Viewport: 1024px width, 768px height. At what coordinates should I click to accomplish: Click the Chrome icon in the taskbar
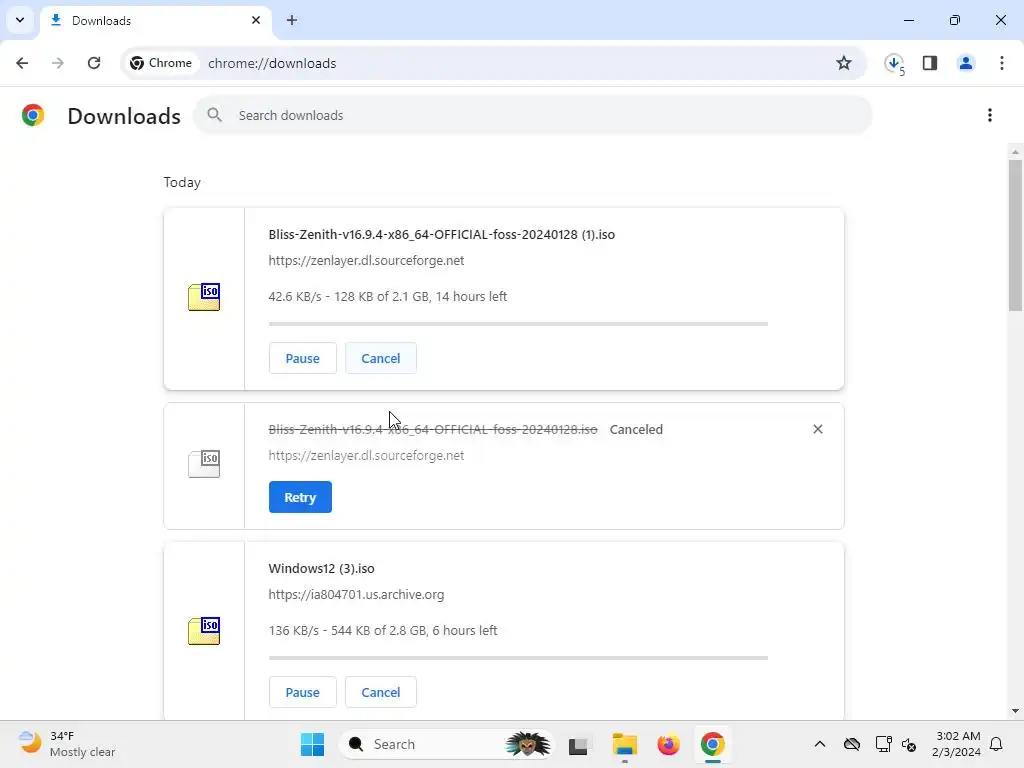point(712,744)
